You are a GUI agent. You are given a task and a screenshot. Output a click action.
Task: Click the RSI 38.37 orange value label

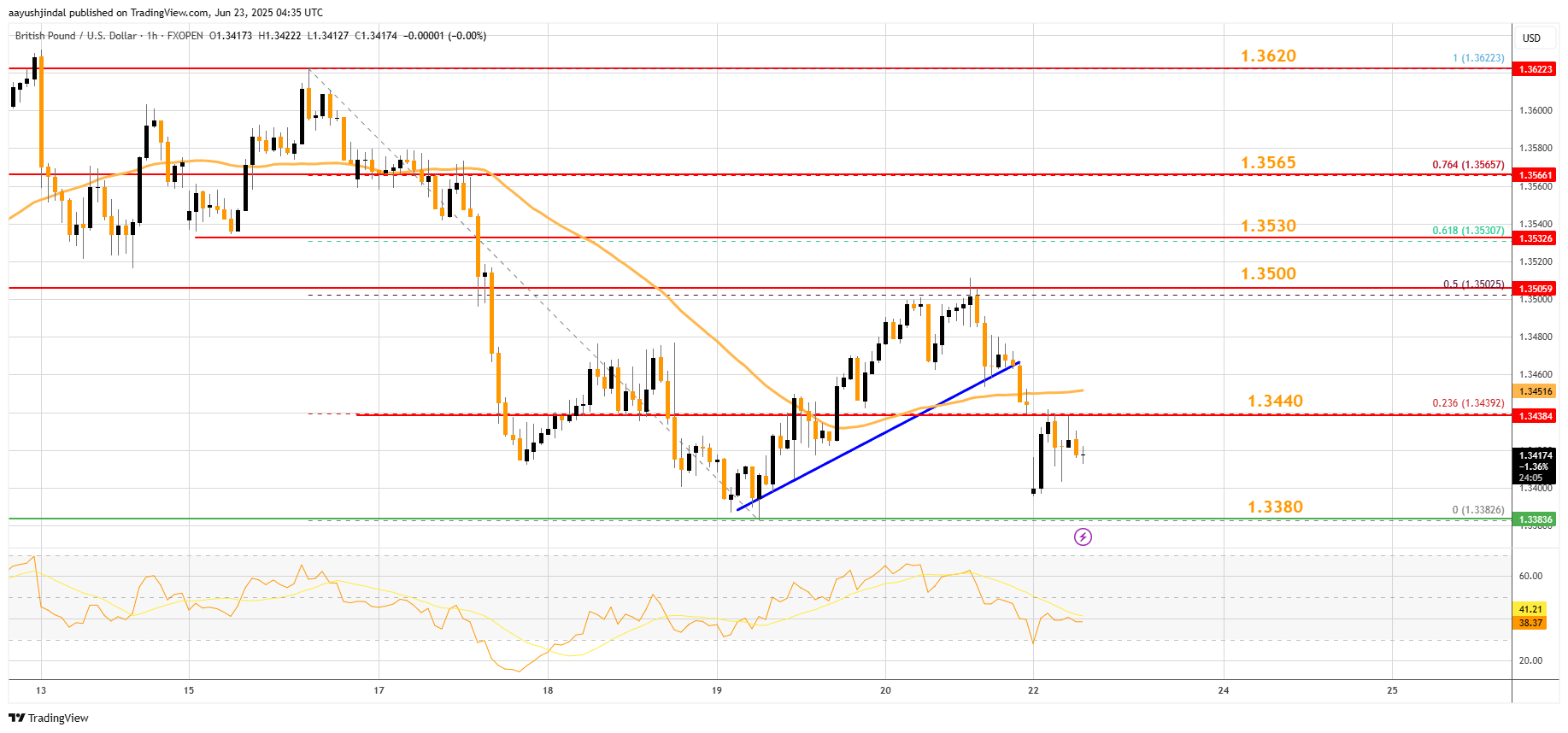point(1530,623)
